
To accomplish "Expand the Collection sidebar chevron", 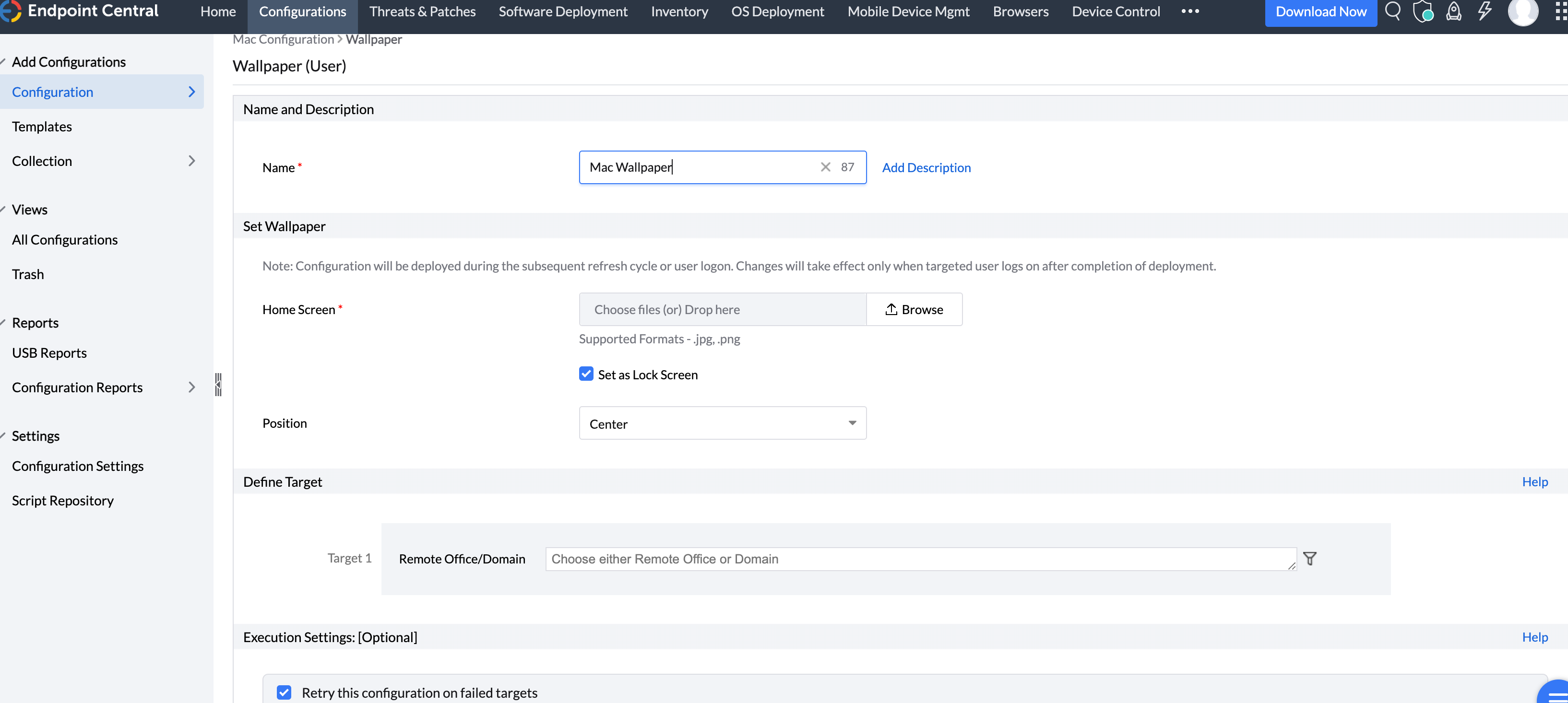I will 192,161.
